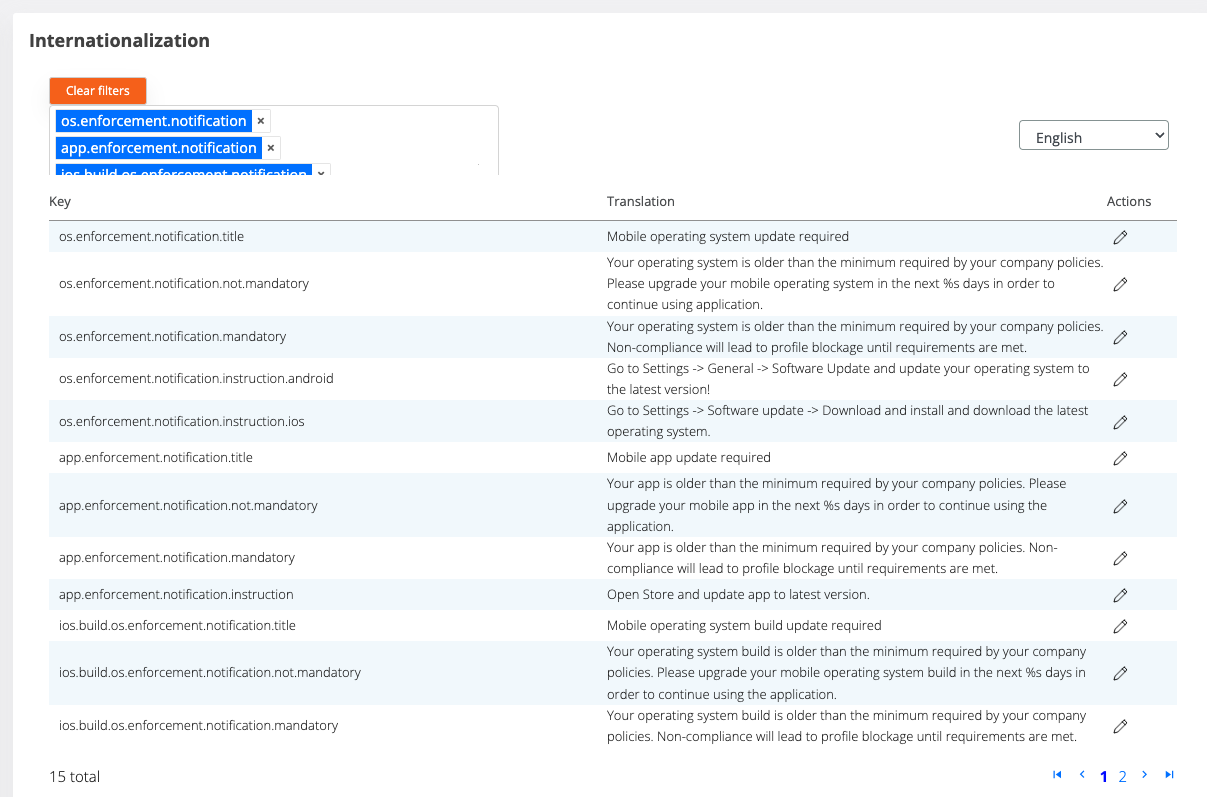Edit the os.enforcement.notification.title translation

pyautogui.click(x=1120, y=237)
